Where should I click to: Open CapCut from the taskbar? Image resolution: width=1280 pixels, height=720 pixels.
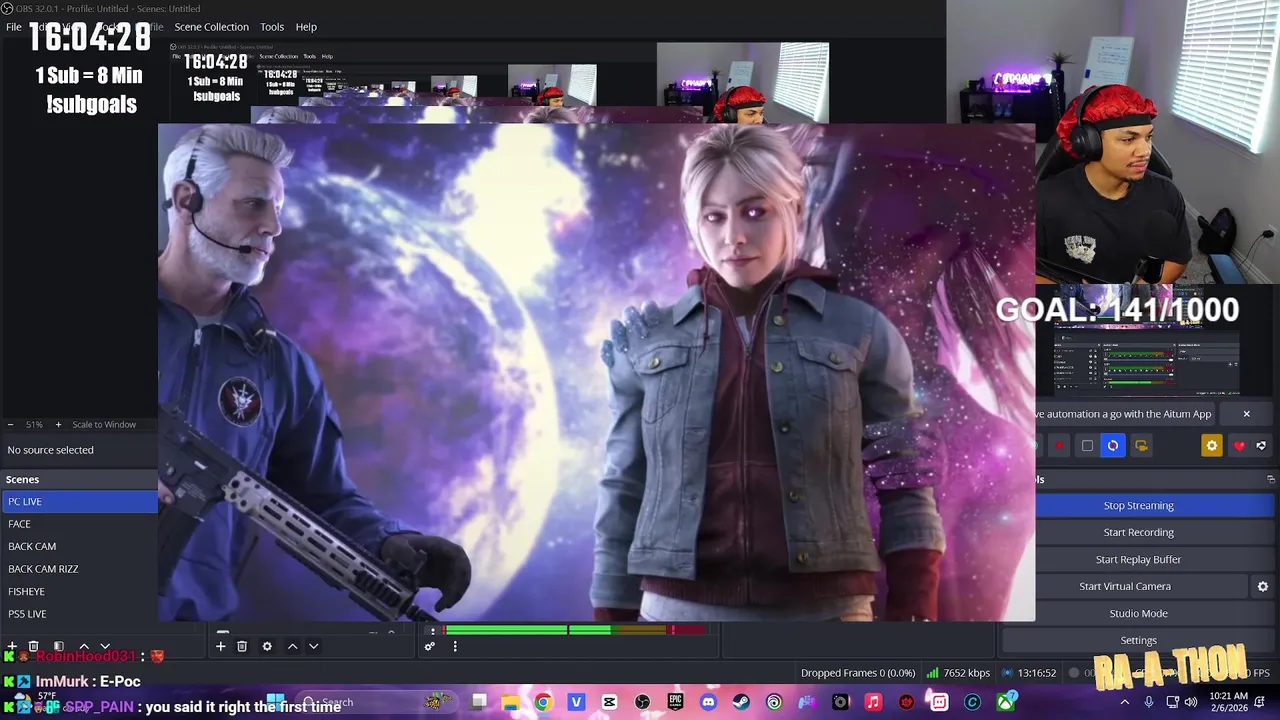[609, 702]
